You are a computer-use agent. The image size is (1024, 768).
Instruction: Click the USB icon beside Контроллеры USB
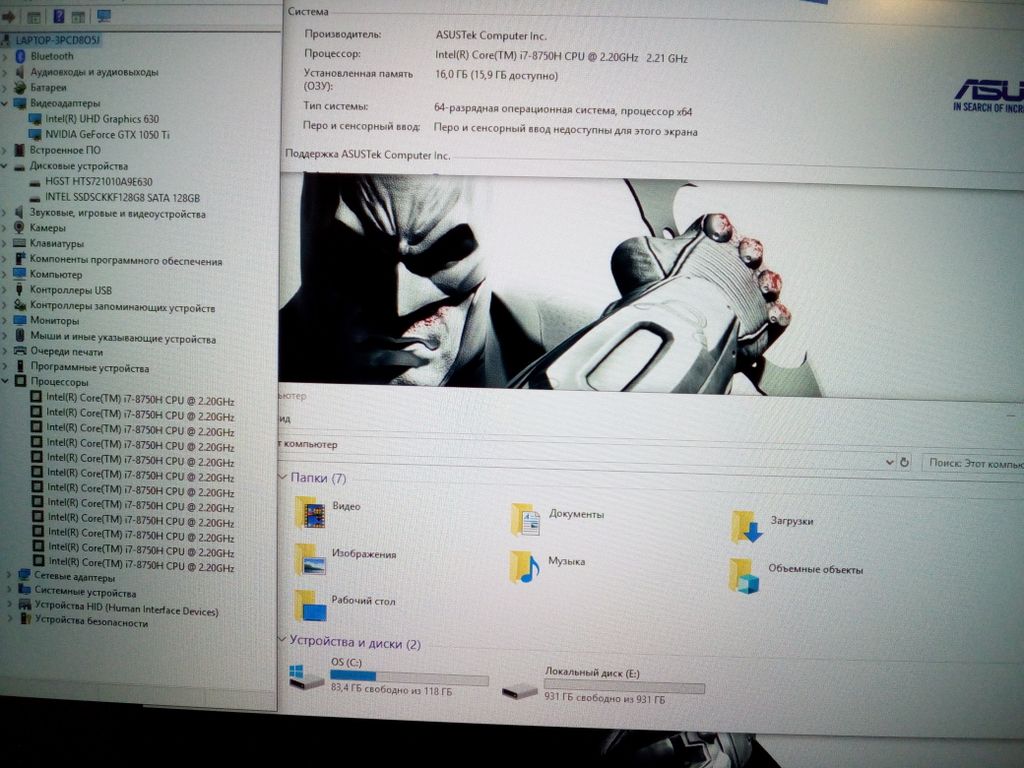(x=20, y=289)
